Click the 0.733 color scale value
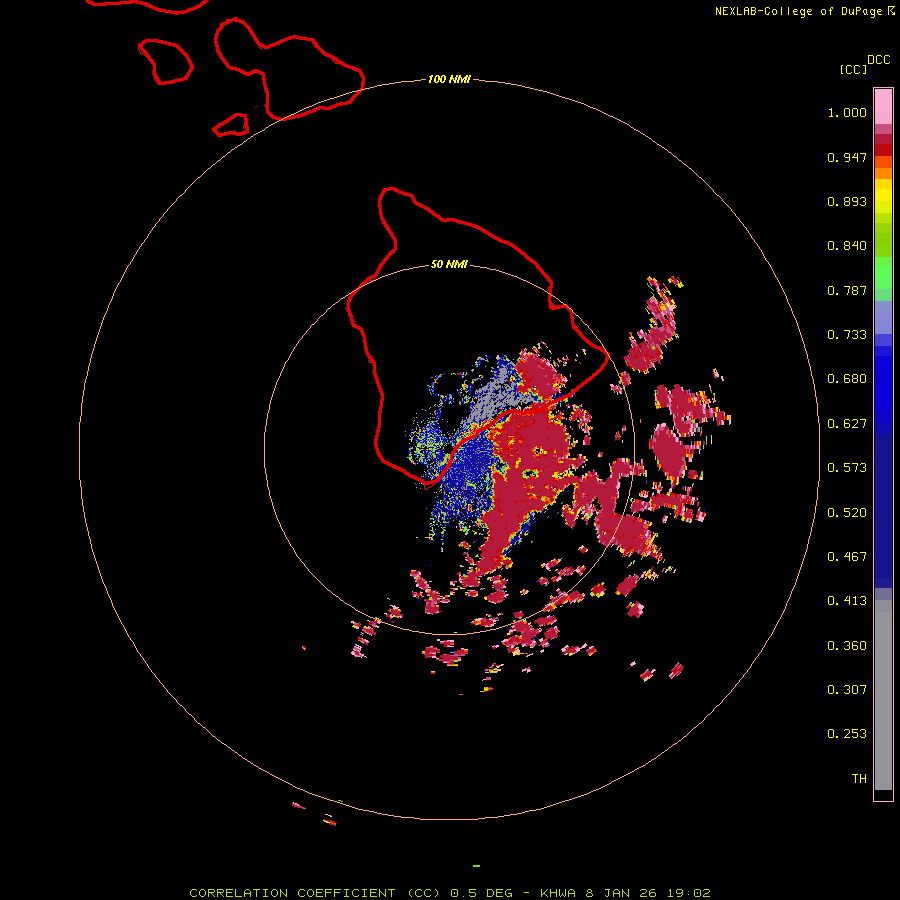 click(x=847, y=335)
